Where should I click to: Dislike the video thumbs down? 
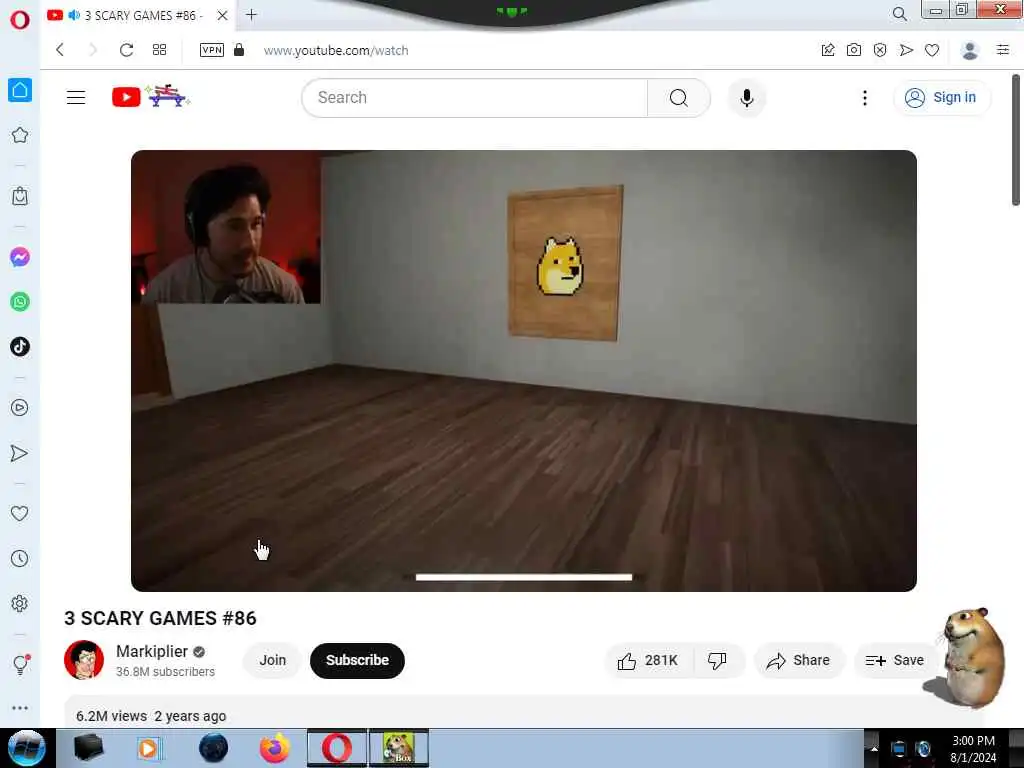(718, 661)
